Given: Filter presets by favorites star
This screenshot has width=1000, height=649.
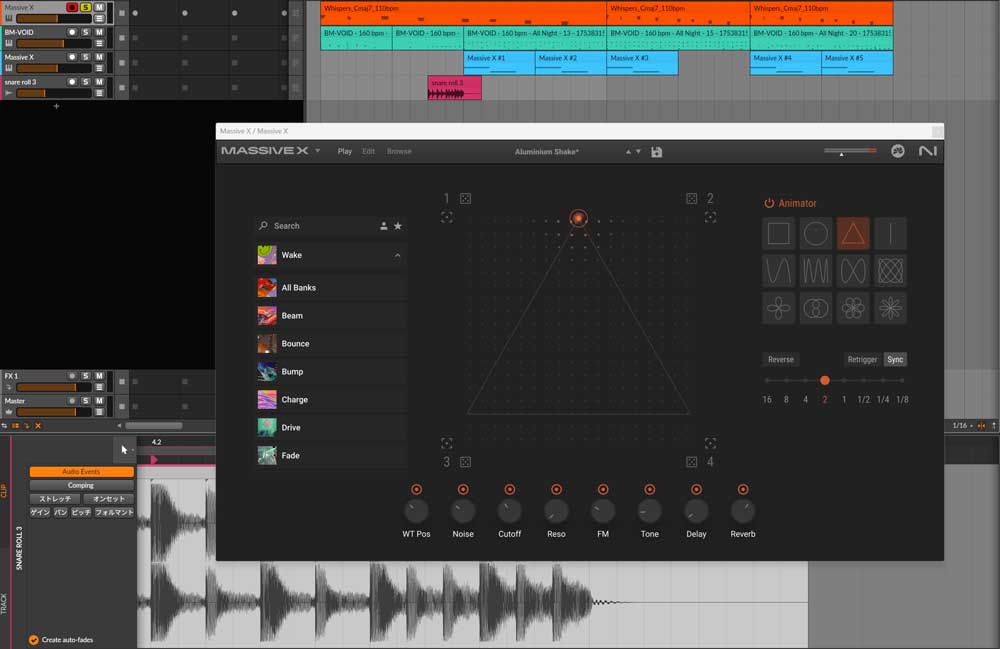Looking at the screenshot, I should point(397,226).
